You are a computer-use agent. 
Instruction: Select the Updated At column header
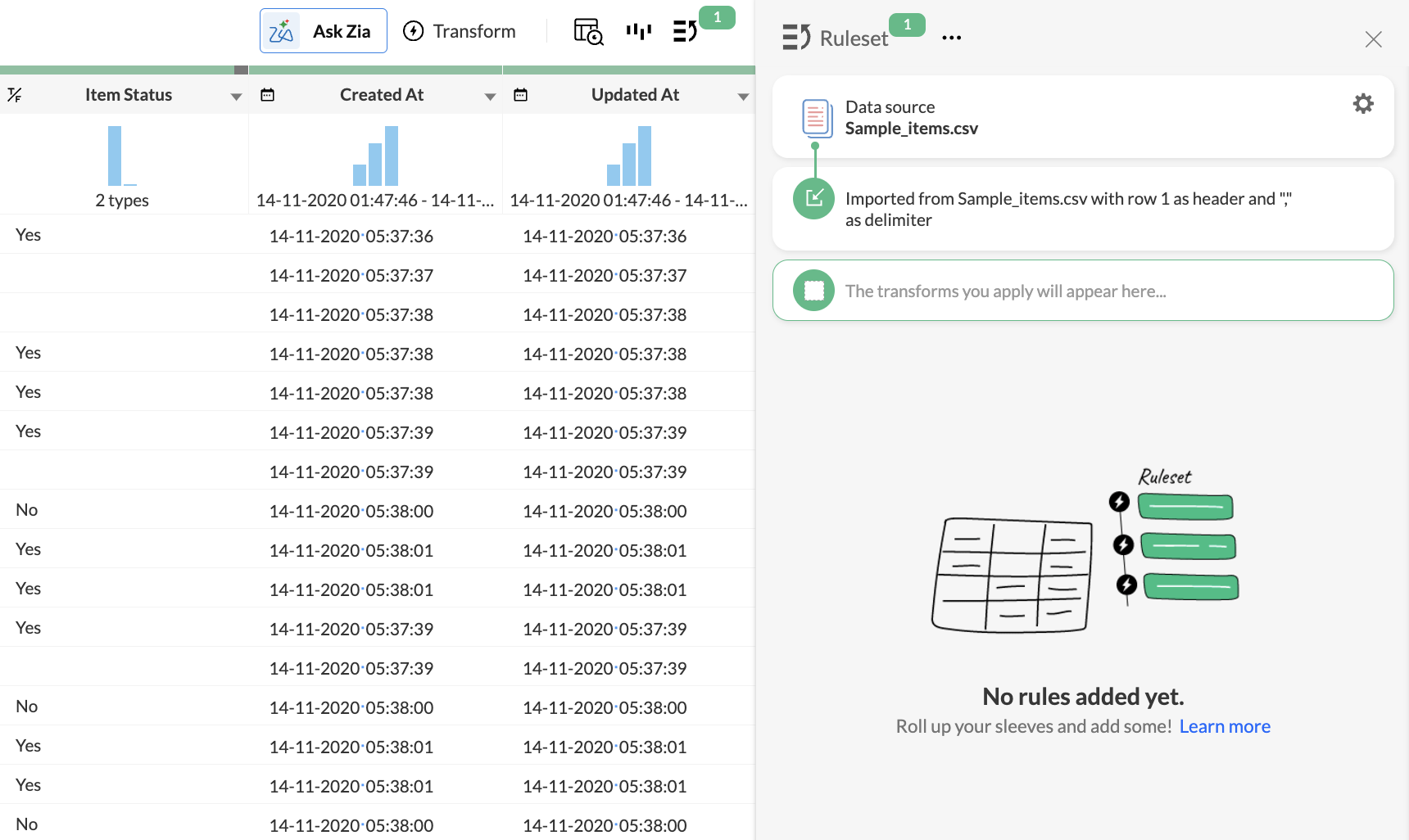[636, 95]
